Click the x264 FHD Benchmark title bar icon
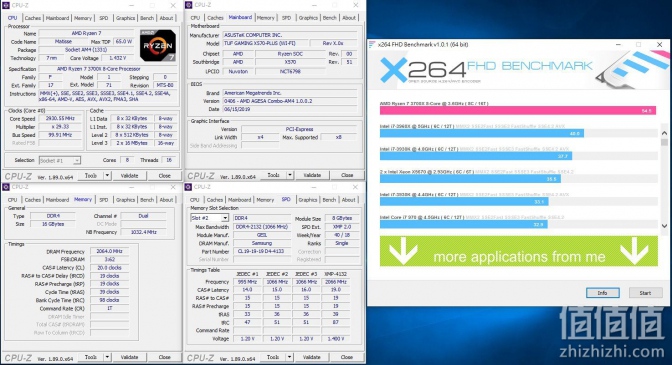Viewport: 672px width, 365px height. pyautogui.click(x=372, y=45)
